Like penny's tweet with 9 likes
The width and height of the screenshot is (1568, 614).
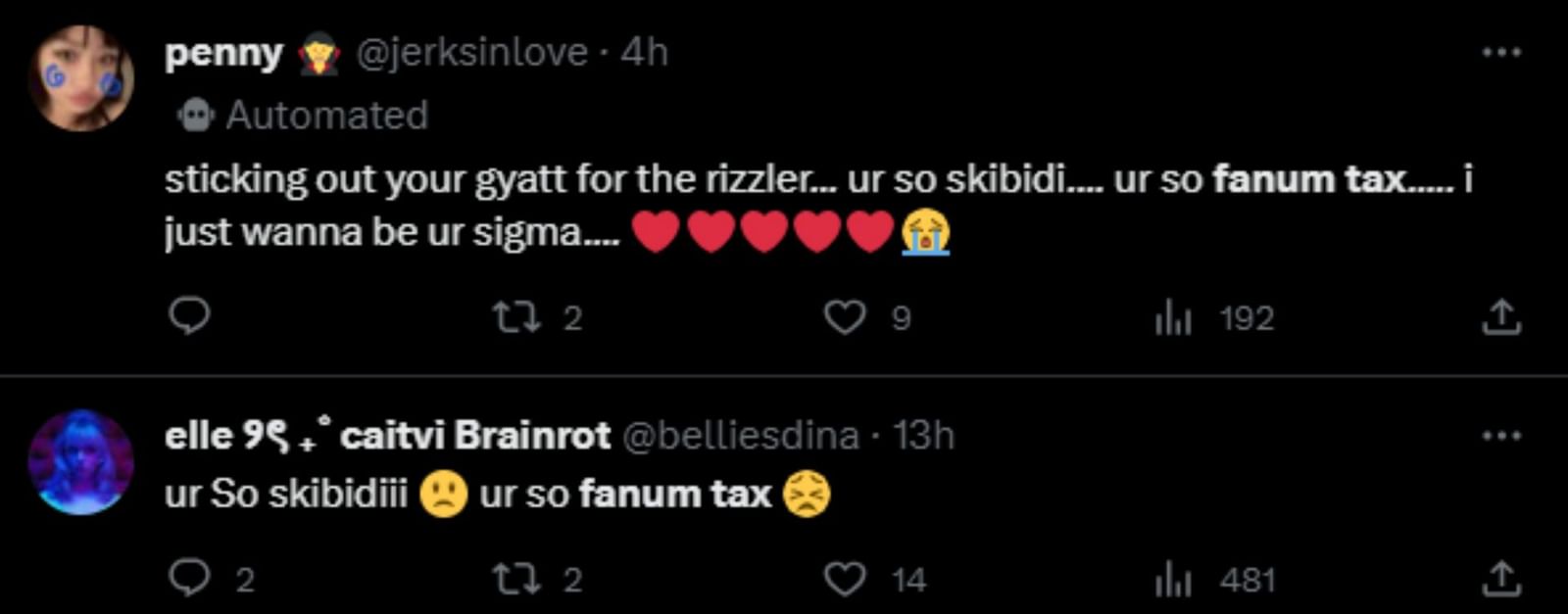tap(845, 317)
